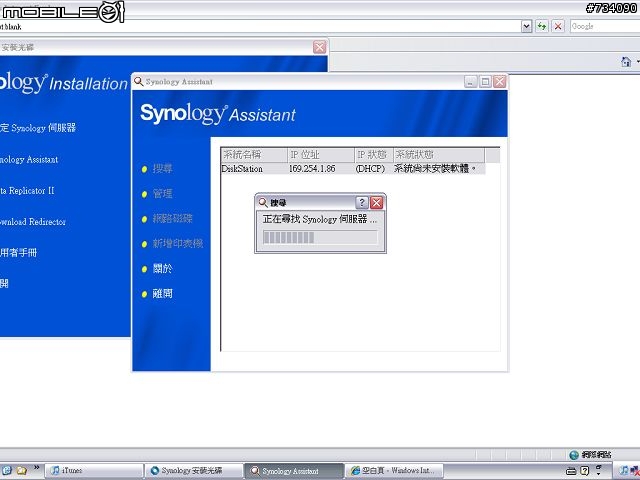The width and height of the screenshot is (640, 480).
Task: Switch to the 空白頁 Windows Internet Explorer taskbar button
Action: click(x=394, y=471)
